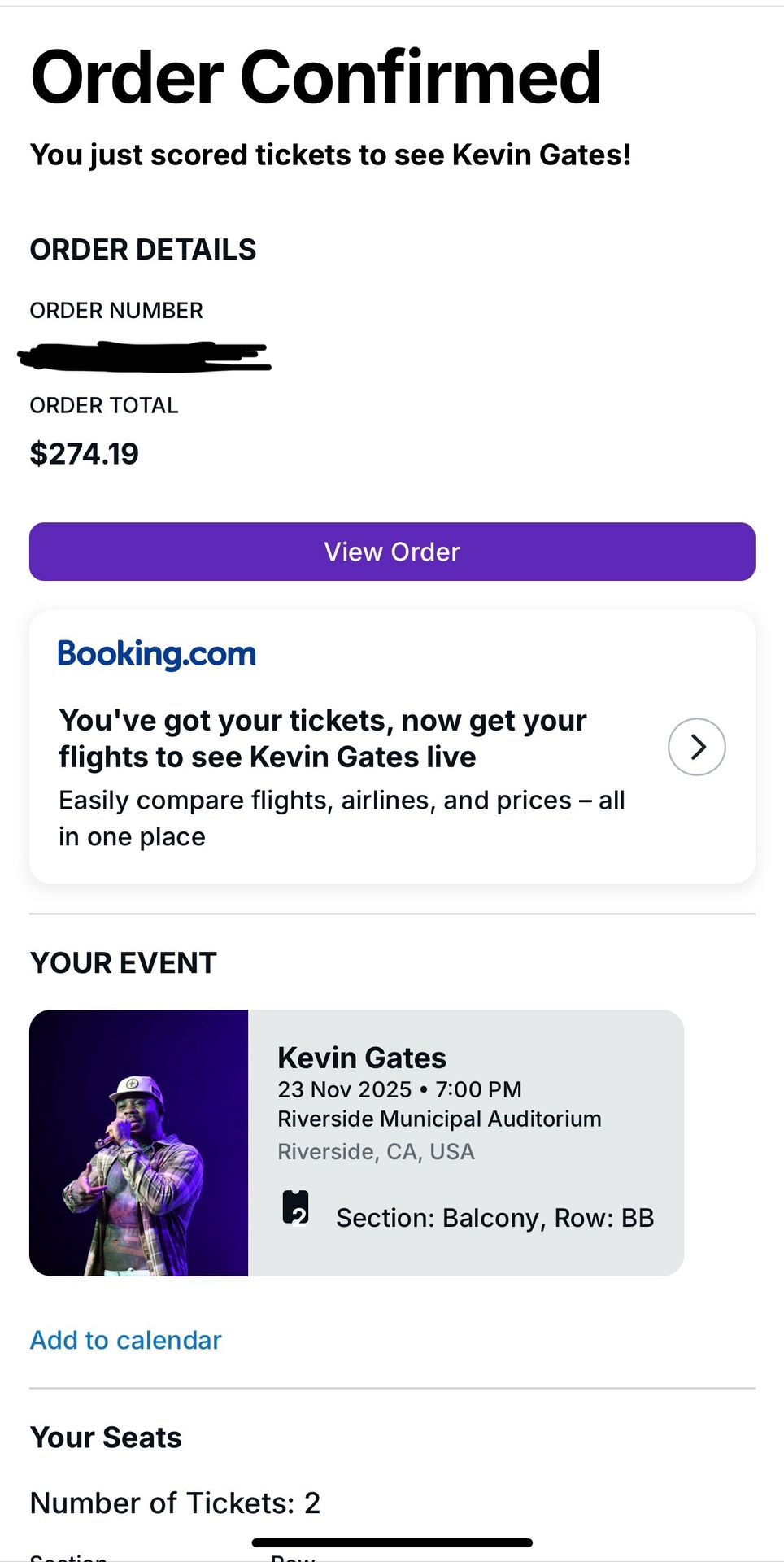Screen dimensions: 784x1562
Task: Select the Your Seats heading
Action: click(105, 1438)
